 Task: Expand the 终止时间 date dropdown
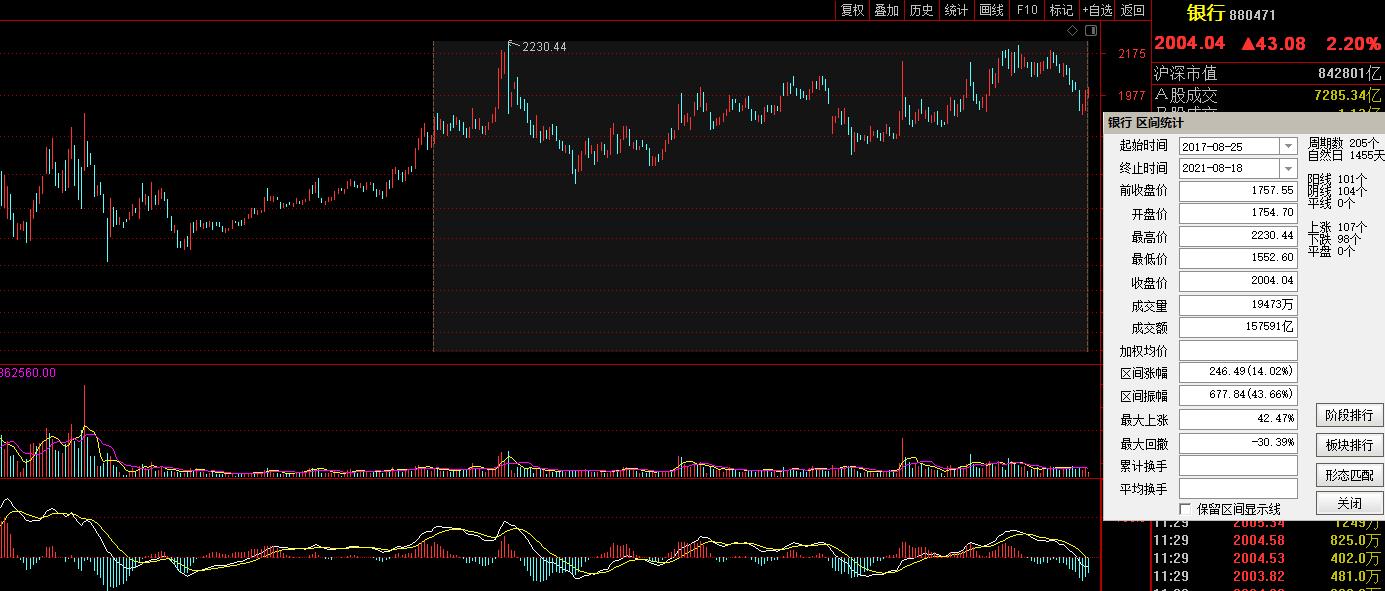click(1287, 169)
